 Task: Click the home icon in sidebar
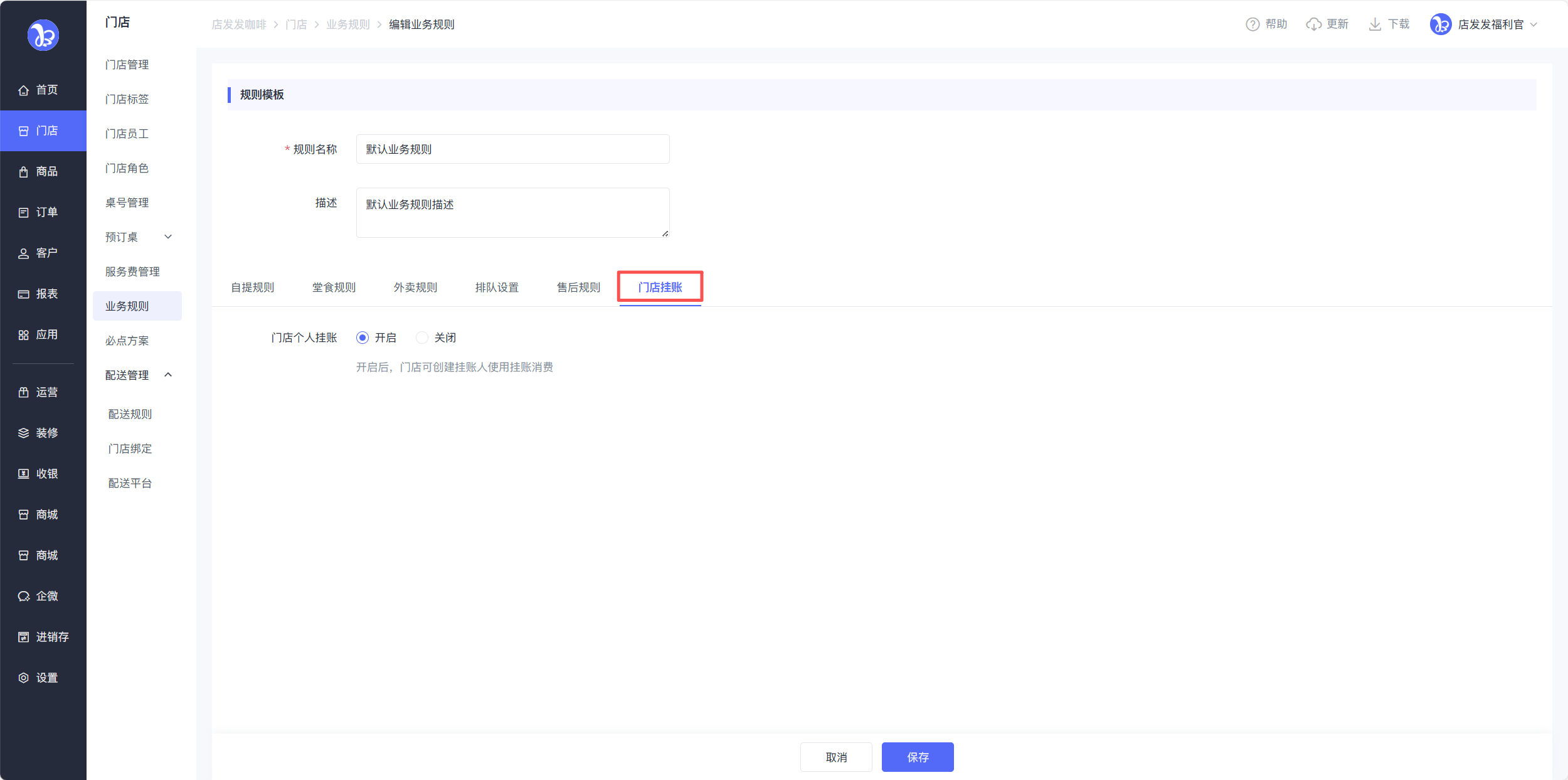click(x=24, y=90)
